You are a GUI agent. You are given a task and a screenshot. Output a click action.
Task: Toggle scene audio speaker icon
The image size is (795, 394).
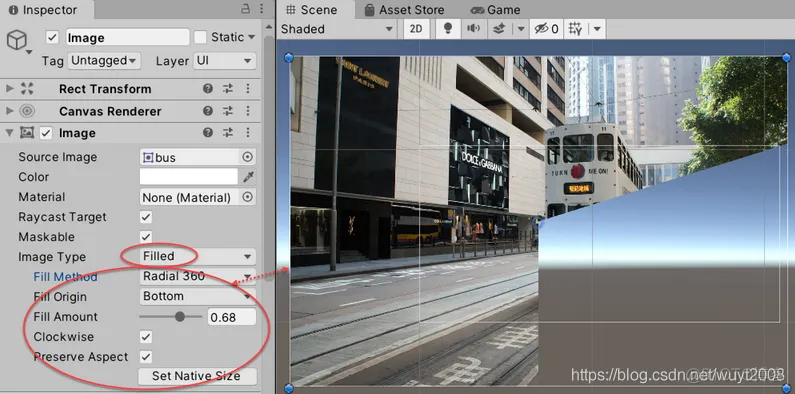pyautogui.click(x=473, y=29)
